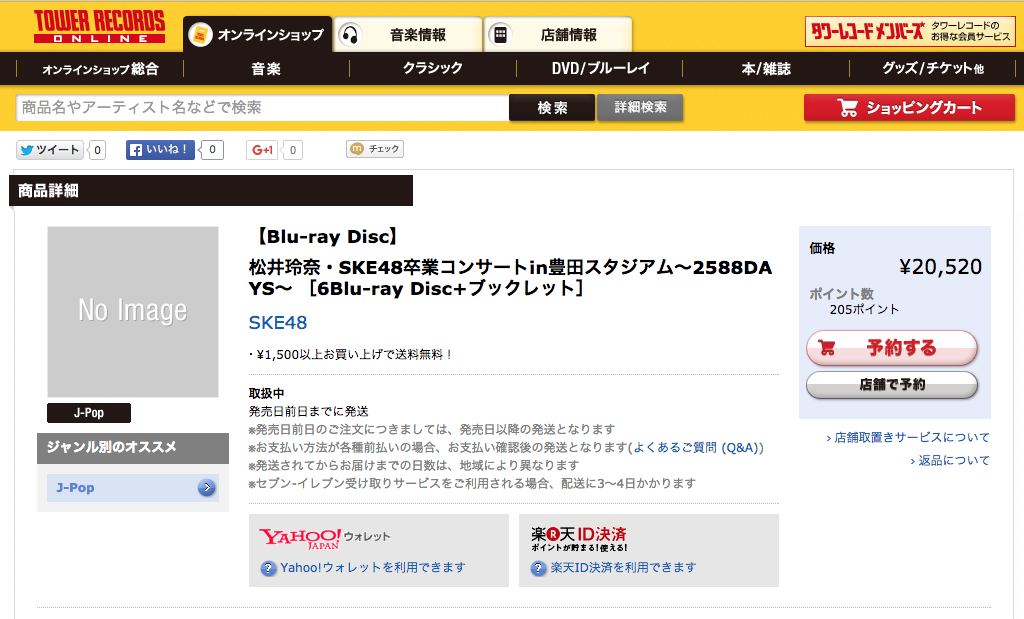Screen dimensions: 1024x619
Task: Click the tweet count bubble
Action: coord(97,150)
